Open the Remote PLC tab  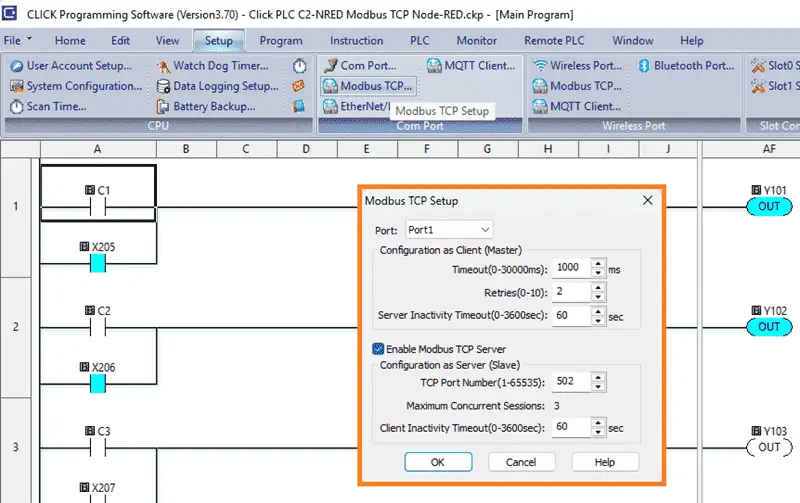tap(554, 40)
